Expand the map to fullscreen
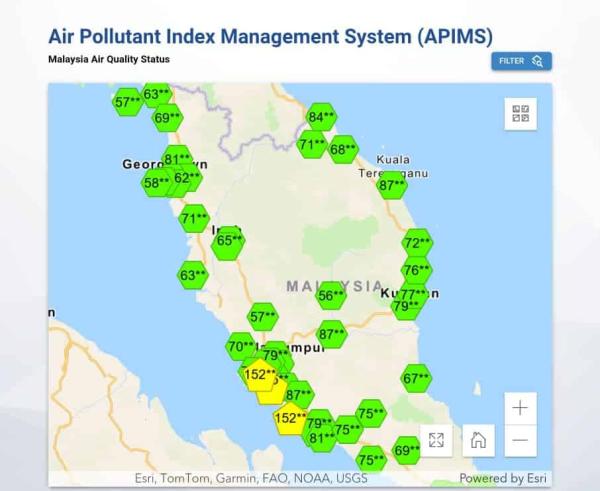Screen dimensions: 600x491 coord(437,440)
